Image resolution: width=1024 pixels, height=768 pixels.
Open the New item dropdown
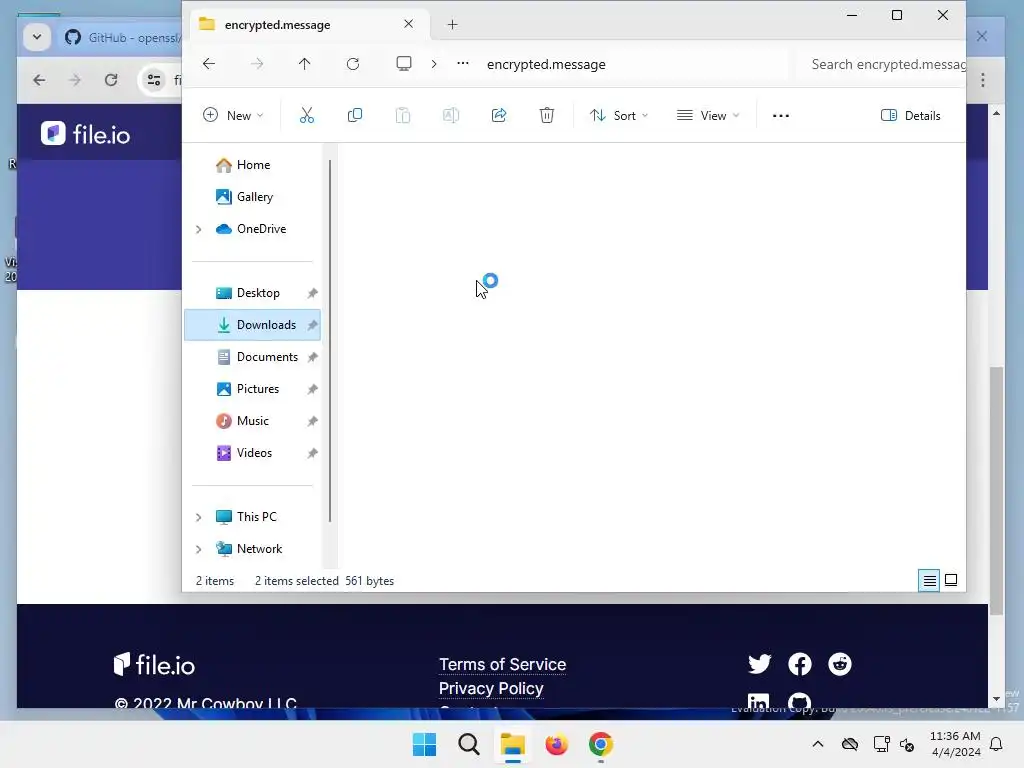233,116
